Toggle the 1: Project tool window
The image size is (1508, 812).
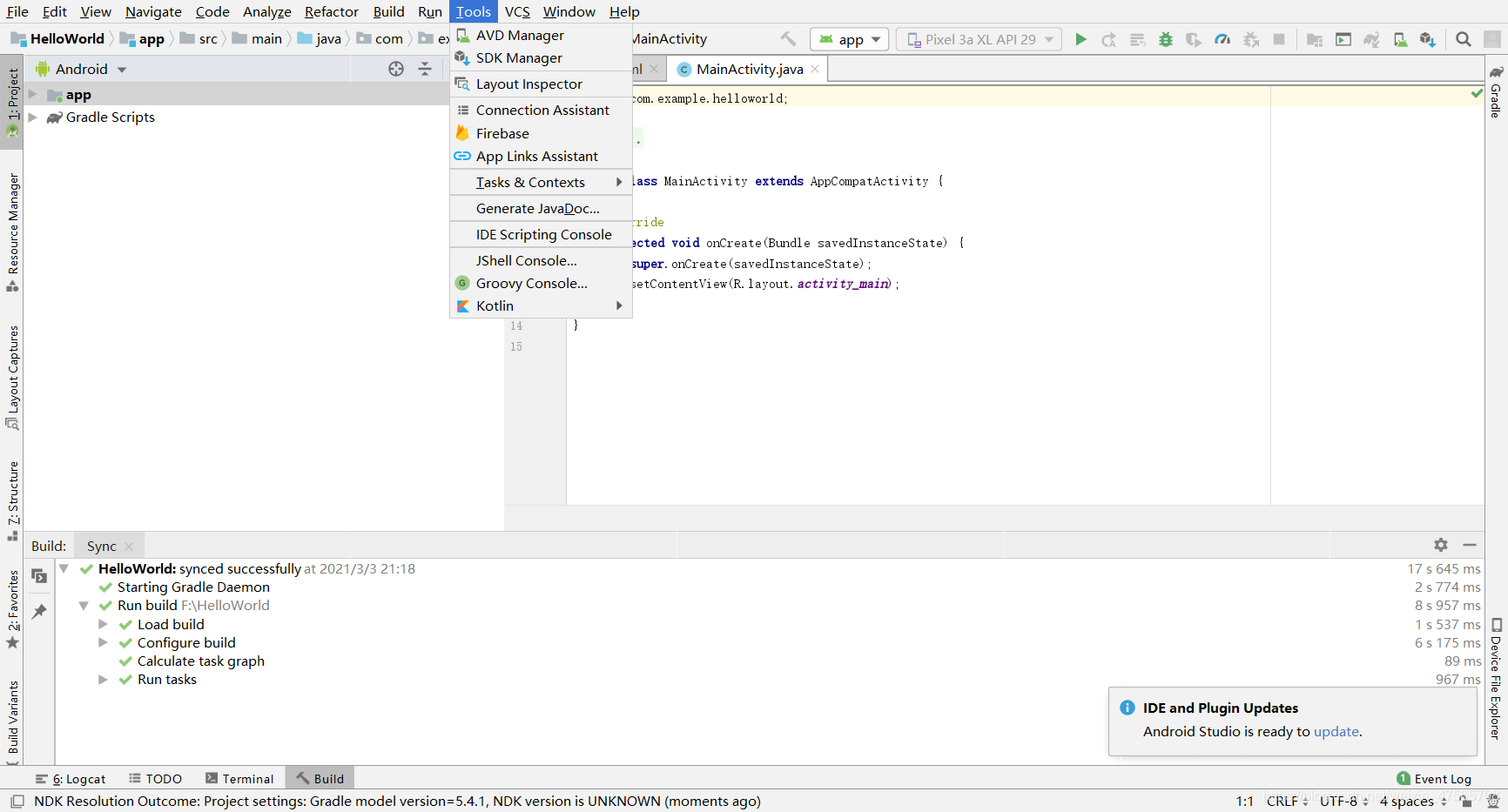[x=12, y=102]
